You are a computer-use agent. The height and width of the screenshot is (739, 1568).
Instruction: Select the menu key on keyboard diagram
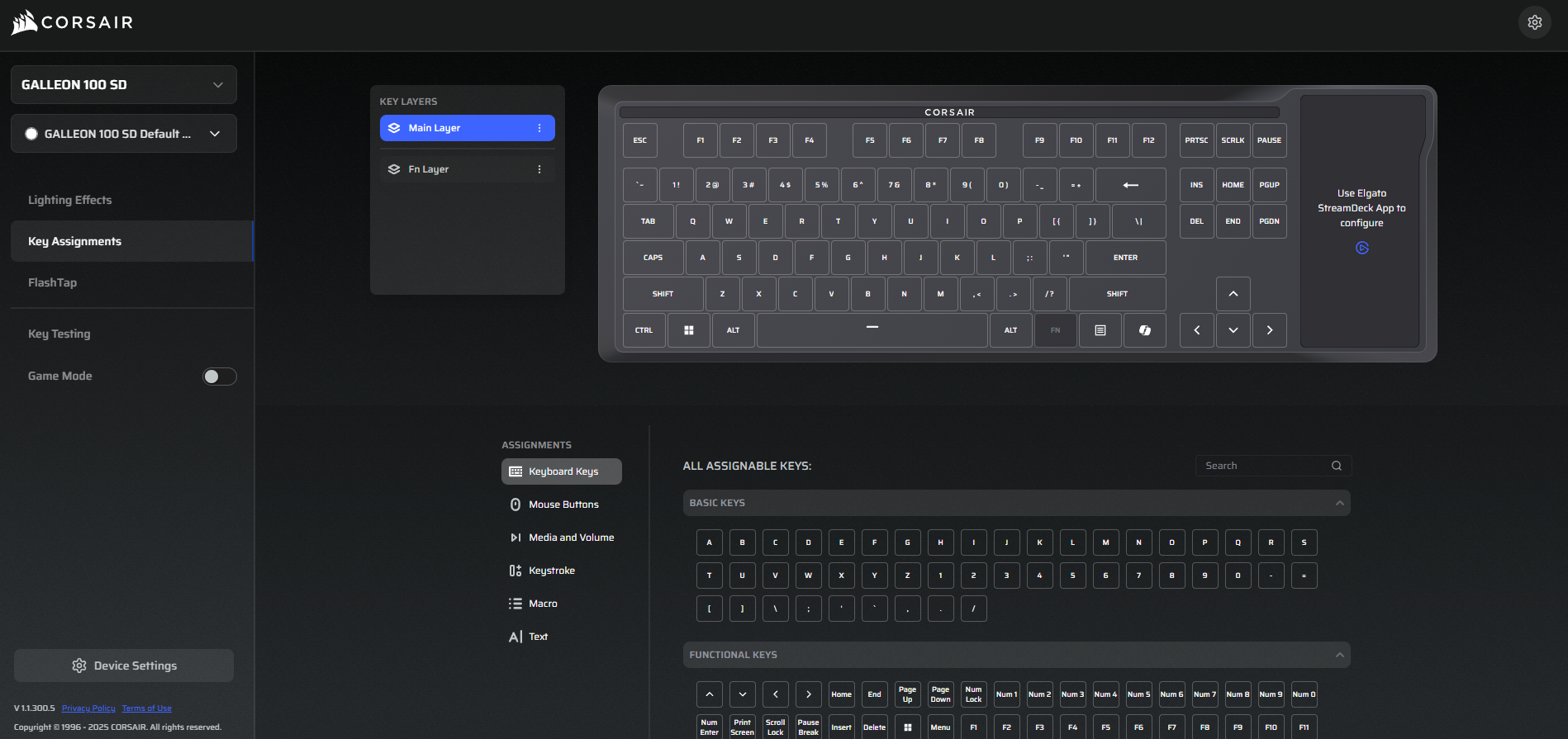pos(1100,330)
